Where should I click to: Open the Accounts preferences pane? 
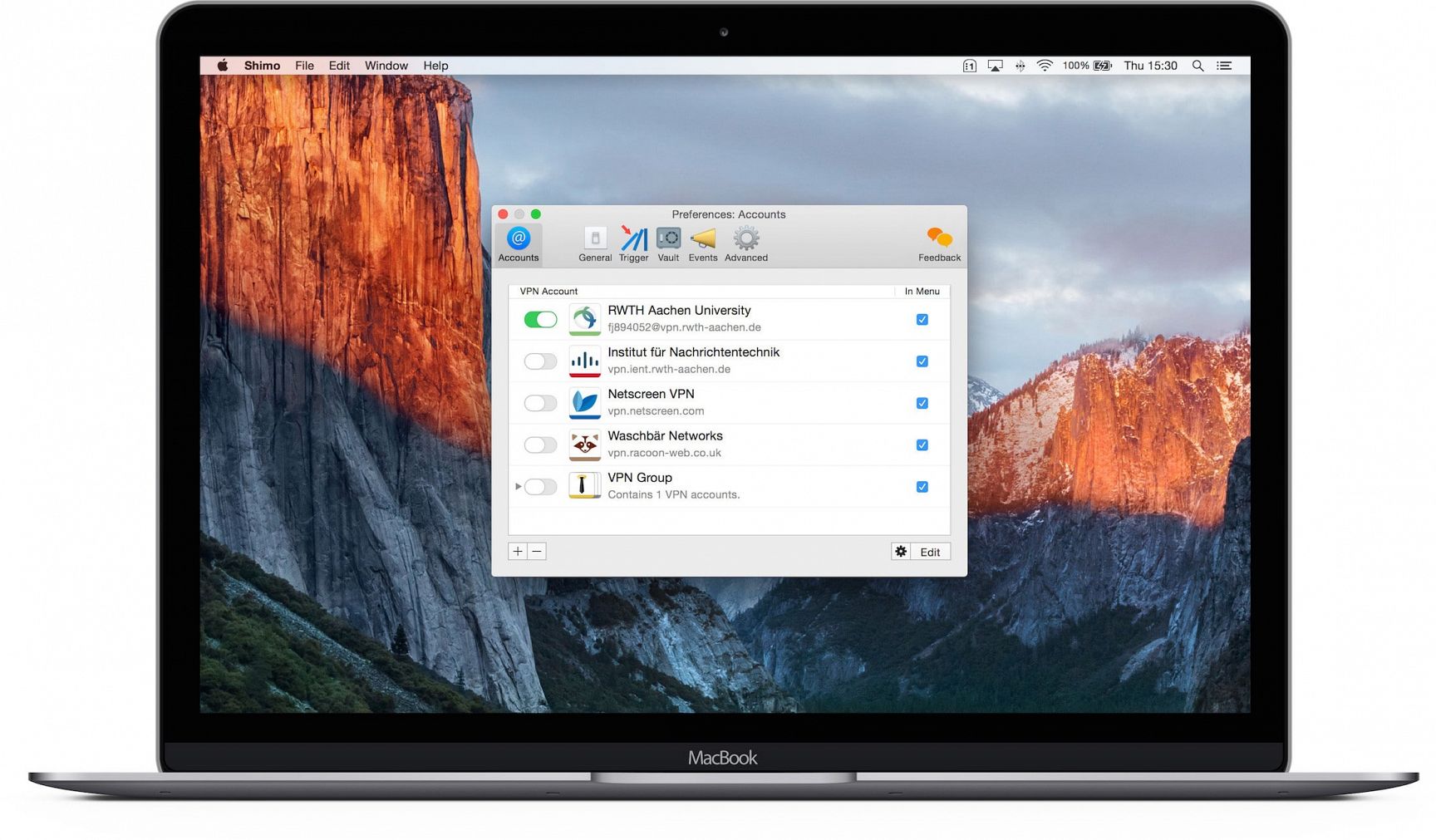pos(519,245)
